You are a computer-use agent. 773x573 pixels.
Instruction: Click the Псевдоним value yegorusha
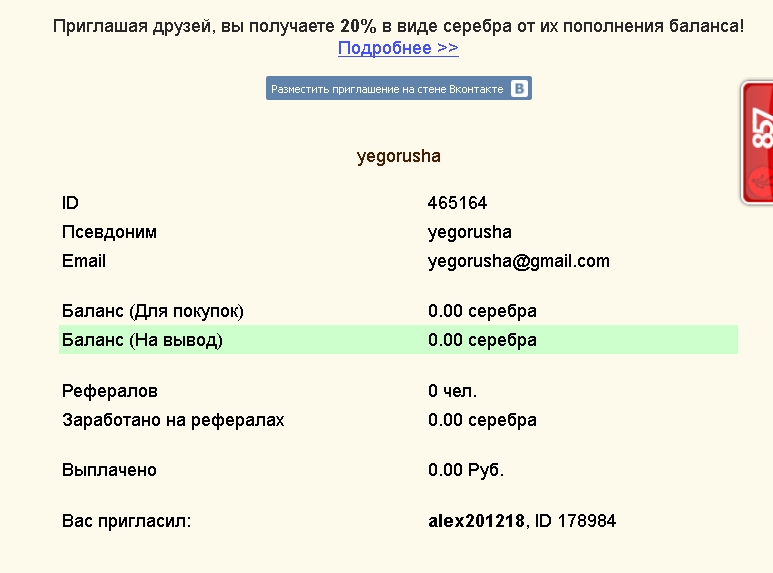pos(469,232)
